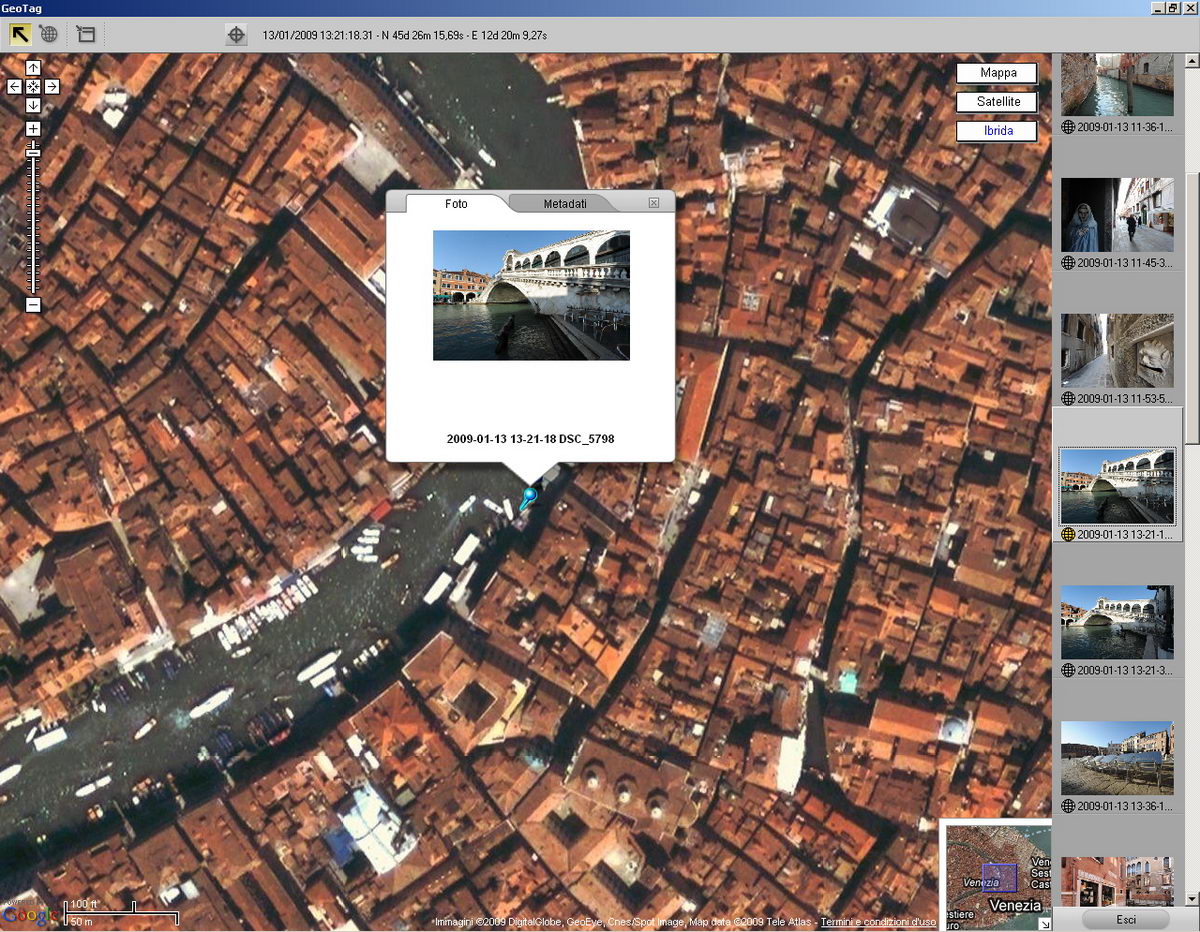Pan the map right with arrow control
The height and width of the screenshot is (932, 1200).
click(52, 86)
